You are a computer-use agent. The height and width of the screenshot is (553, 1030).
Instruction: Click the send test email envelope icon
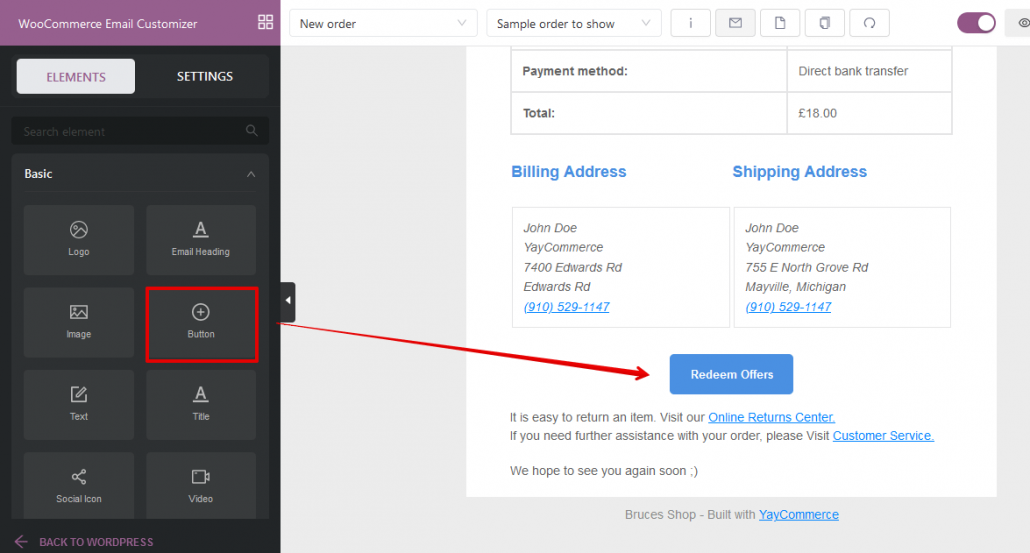(735, 23)
